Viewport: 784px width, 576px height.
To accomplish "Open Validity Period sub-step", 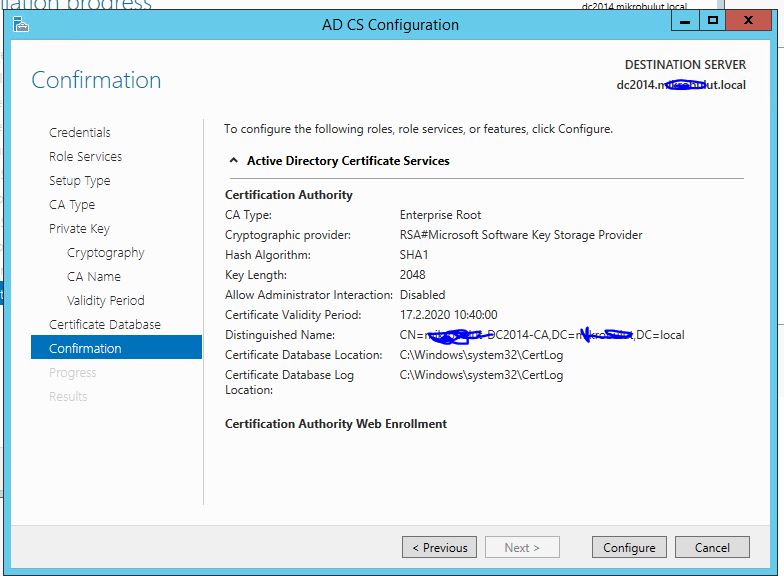I will pyautogui.click(x=106, y=300).
